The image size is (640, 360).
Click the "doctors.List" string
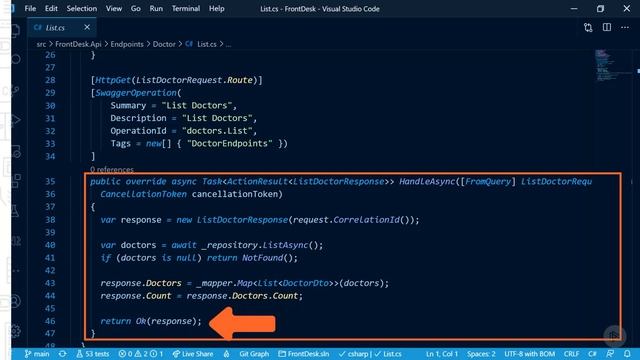(x=217, y=131)
